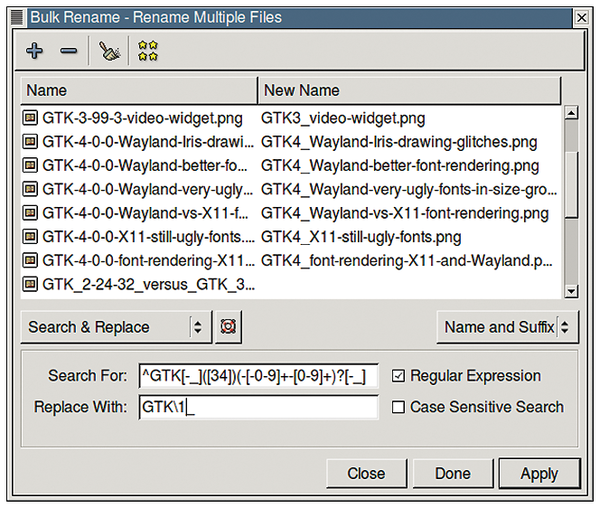
Task: Click the Close button
Action: 366,473
